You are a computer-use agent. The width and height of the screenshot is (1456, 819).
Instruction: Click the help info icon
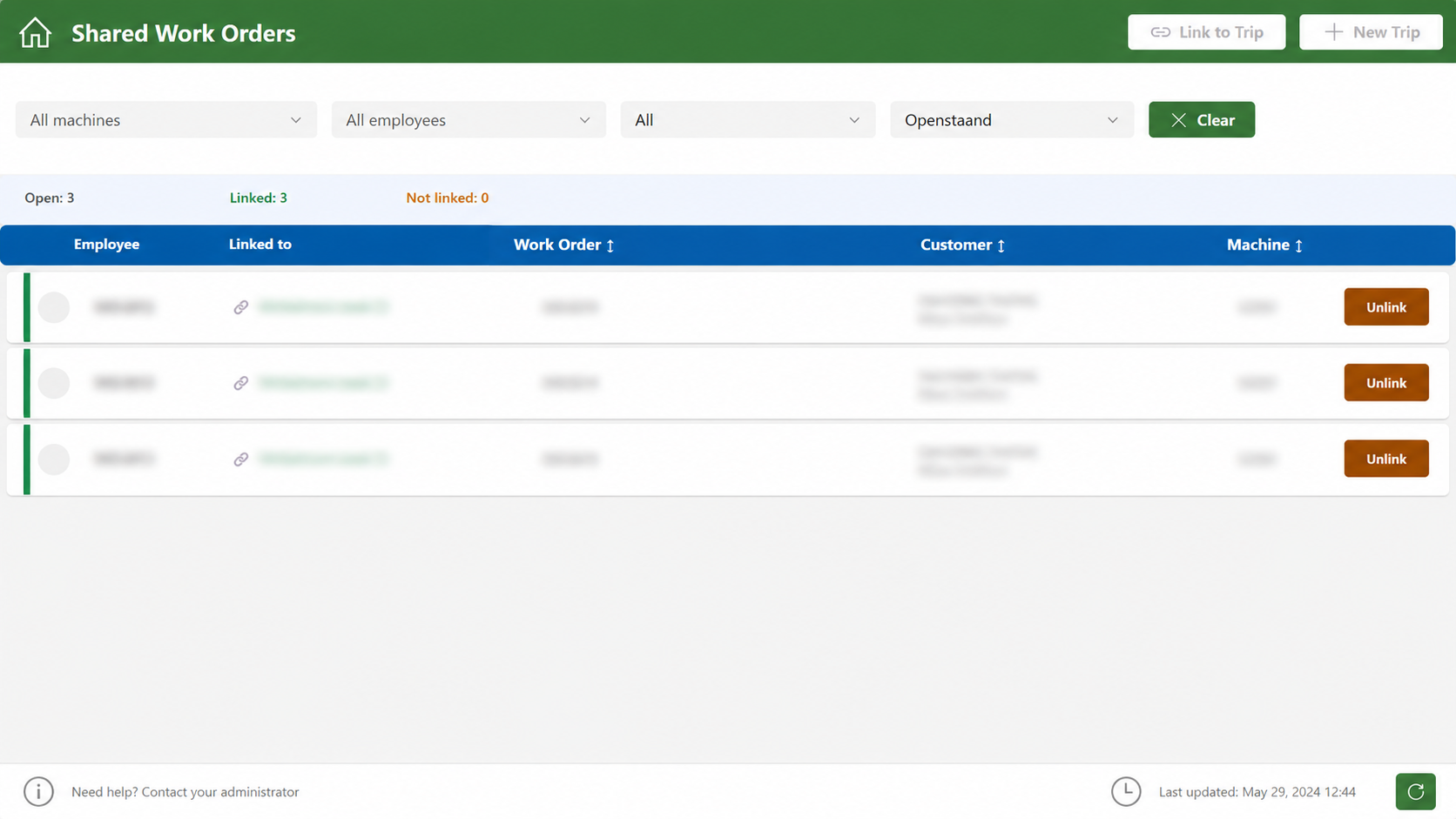pos(38,791)
